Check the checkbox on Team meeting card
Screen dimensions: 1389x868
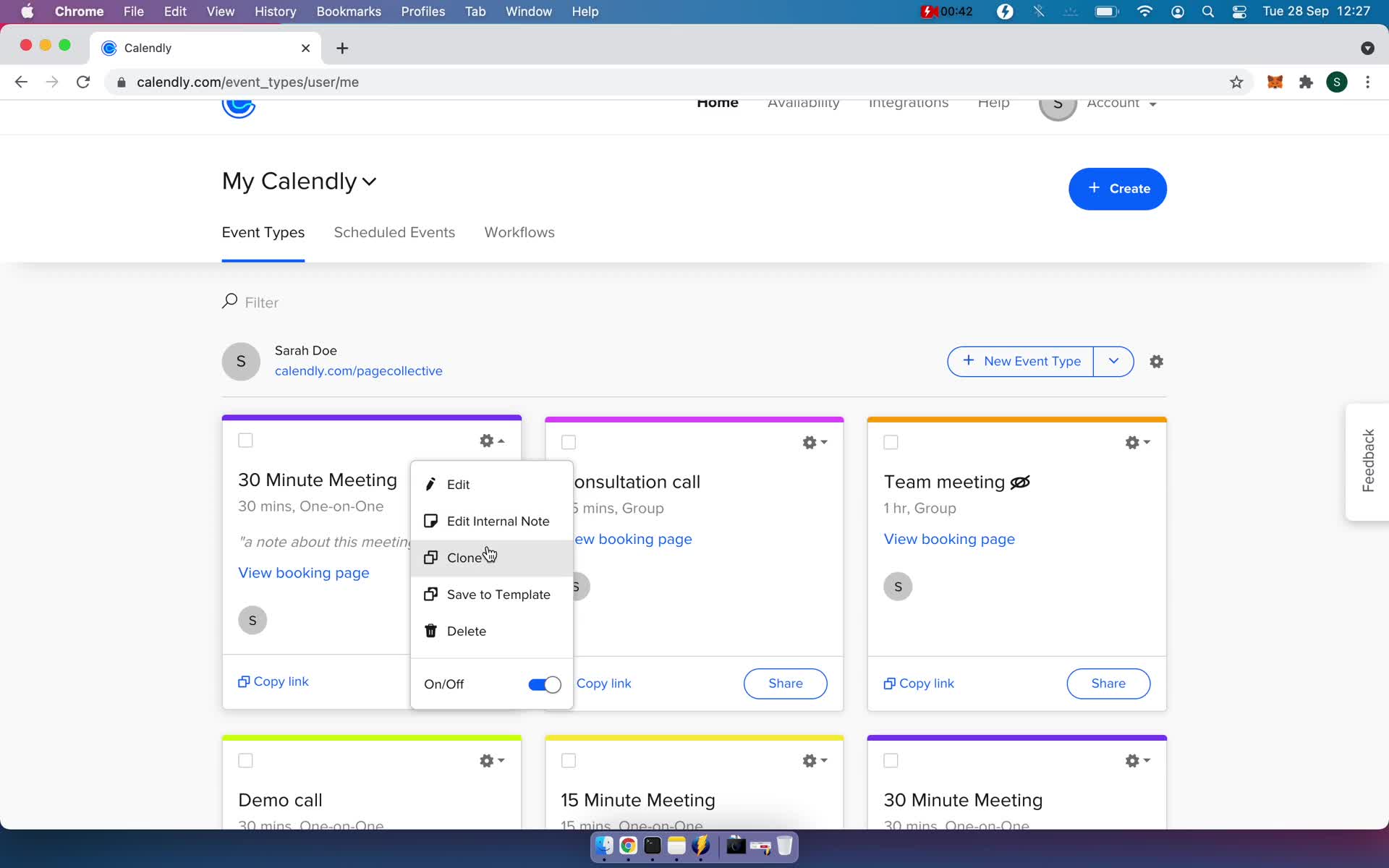890,440
